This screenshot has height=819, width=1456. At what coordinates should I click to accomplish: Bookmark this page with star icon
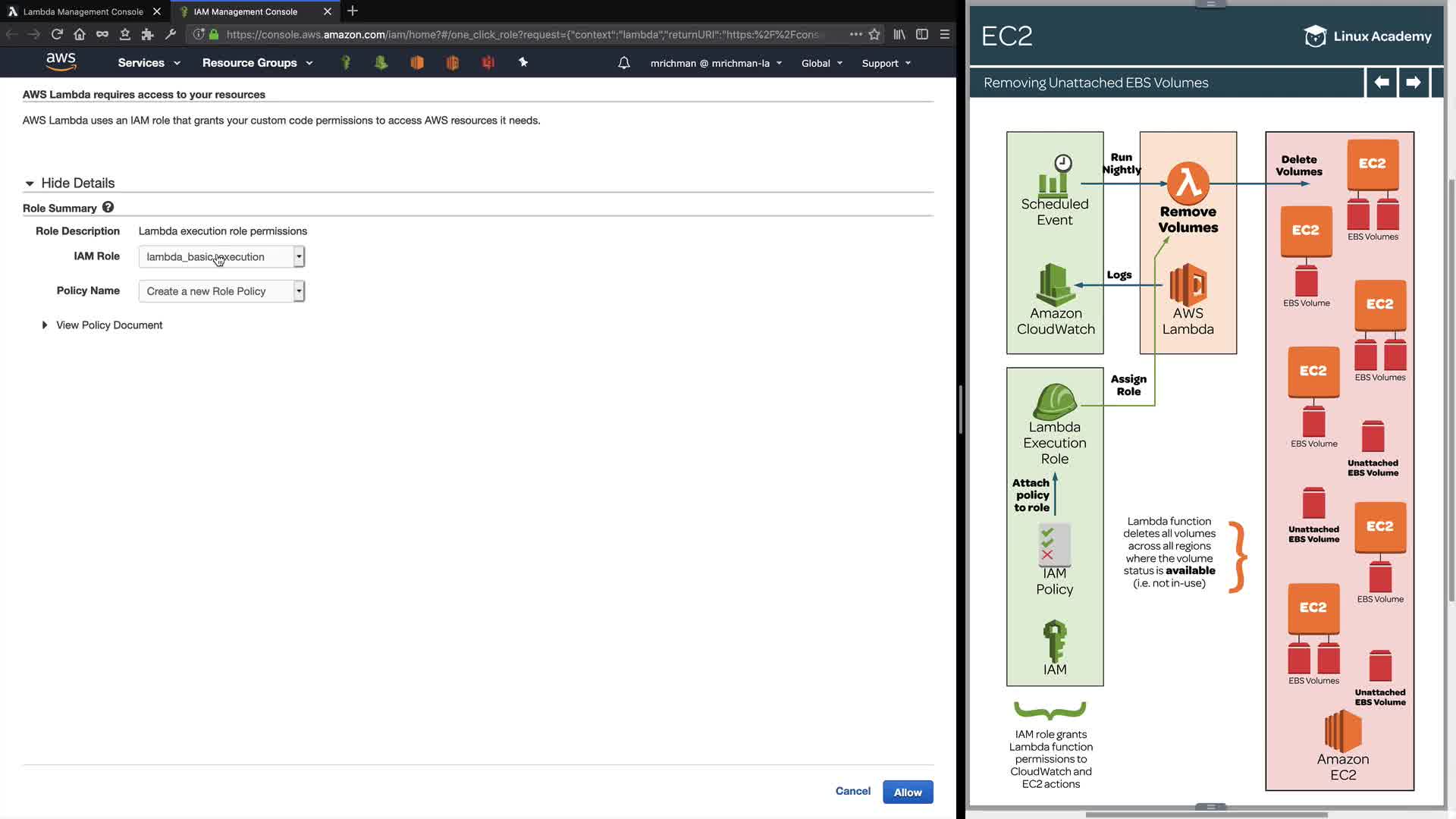point(874,34)
